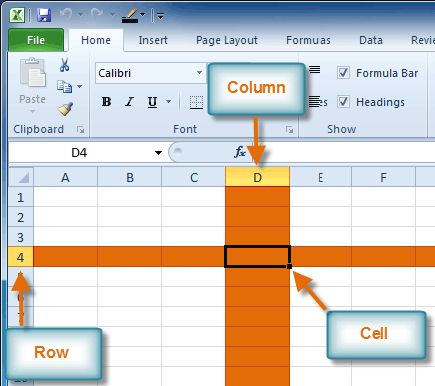Select the Format Painter brush icon
Viewport: 435px width, 386px height.
click(x=65, y=109)
